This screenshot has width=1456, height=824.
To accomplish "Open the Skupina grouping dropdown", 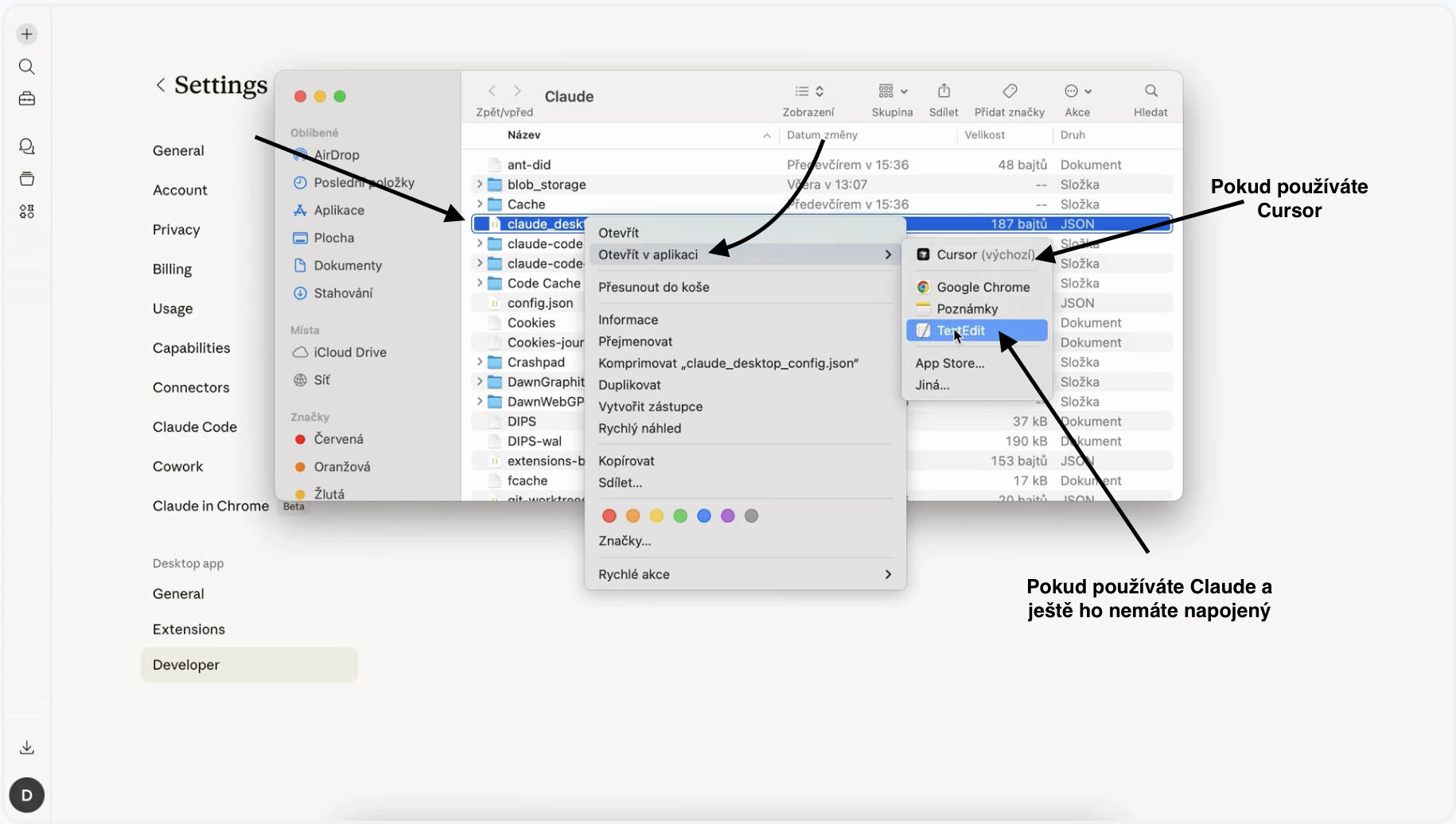I will (892, 91).
